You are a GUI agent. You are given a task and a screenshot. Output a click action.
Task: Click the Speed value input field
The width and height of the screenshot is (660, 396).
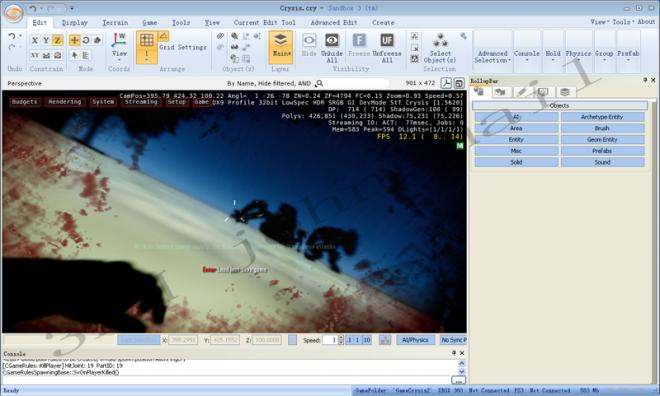(330, 340)
